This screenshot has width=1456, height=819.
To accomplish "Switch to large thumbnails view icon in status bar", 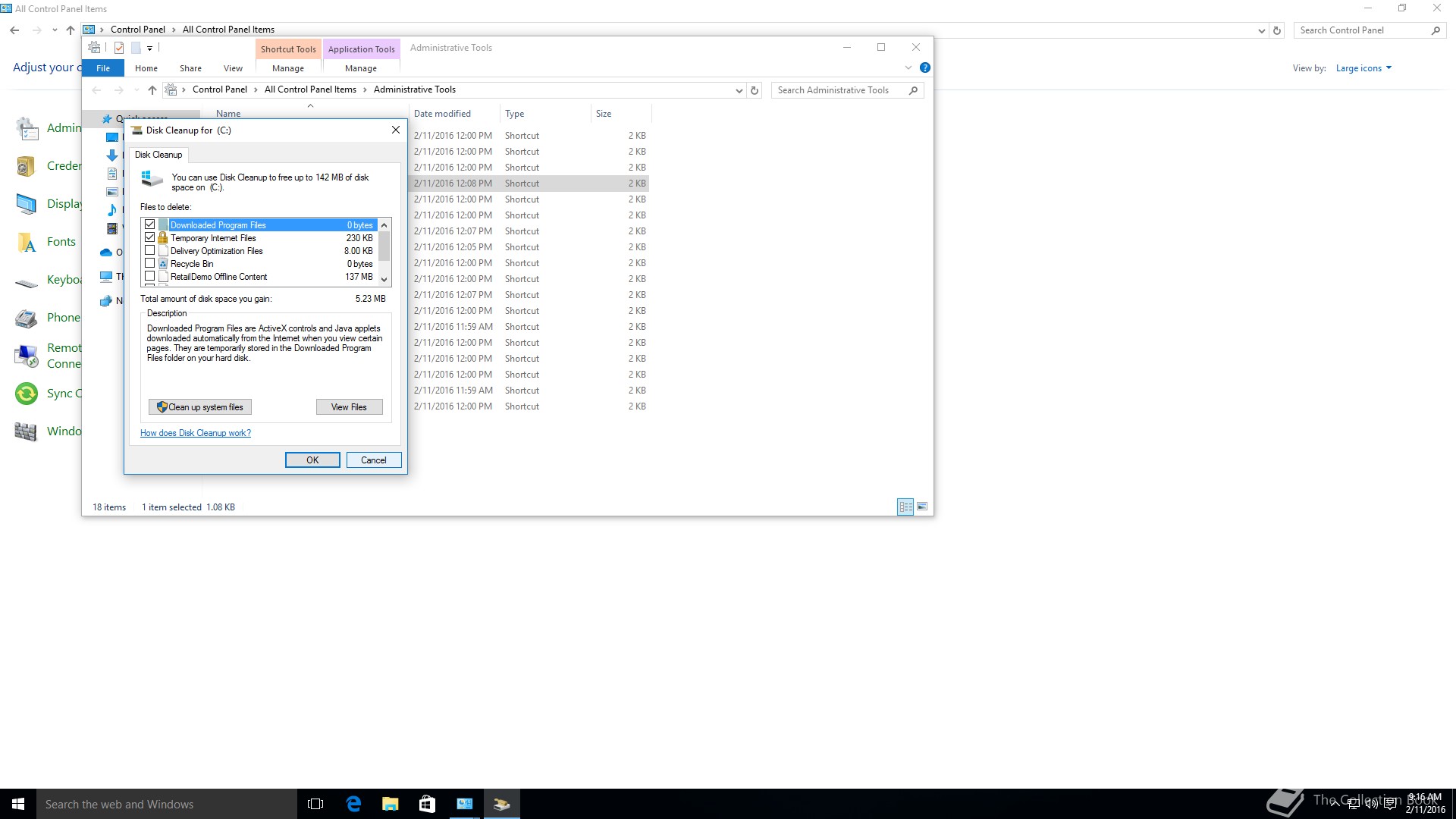I will click(922, 507).
